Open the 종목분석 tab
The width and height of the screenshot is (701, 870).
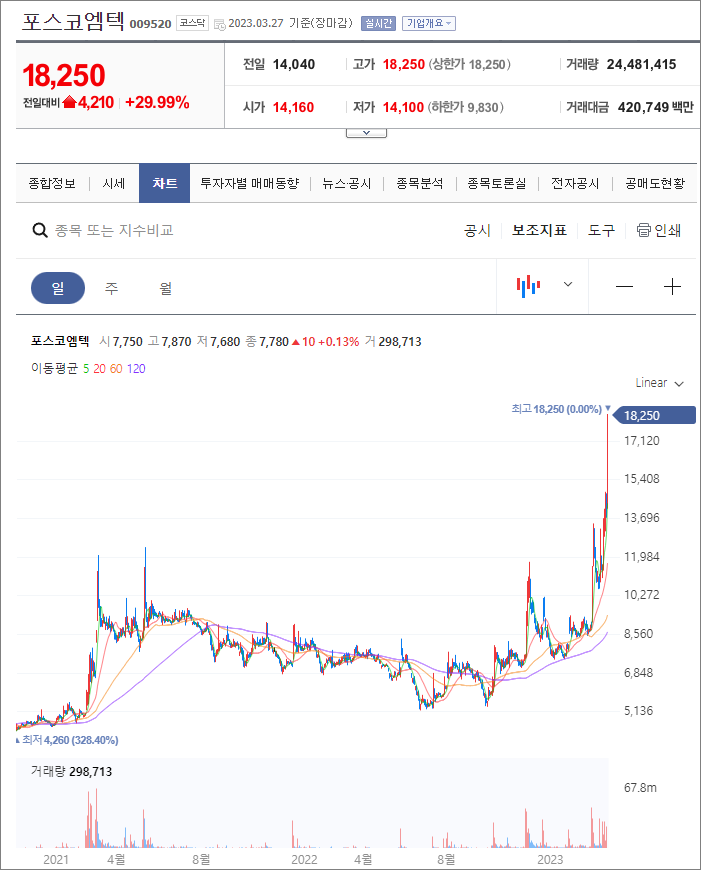click(x=420, y=183)
